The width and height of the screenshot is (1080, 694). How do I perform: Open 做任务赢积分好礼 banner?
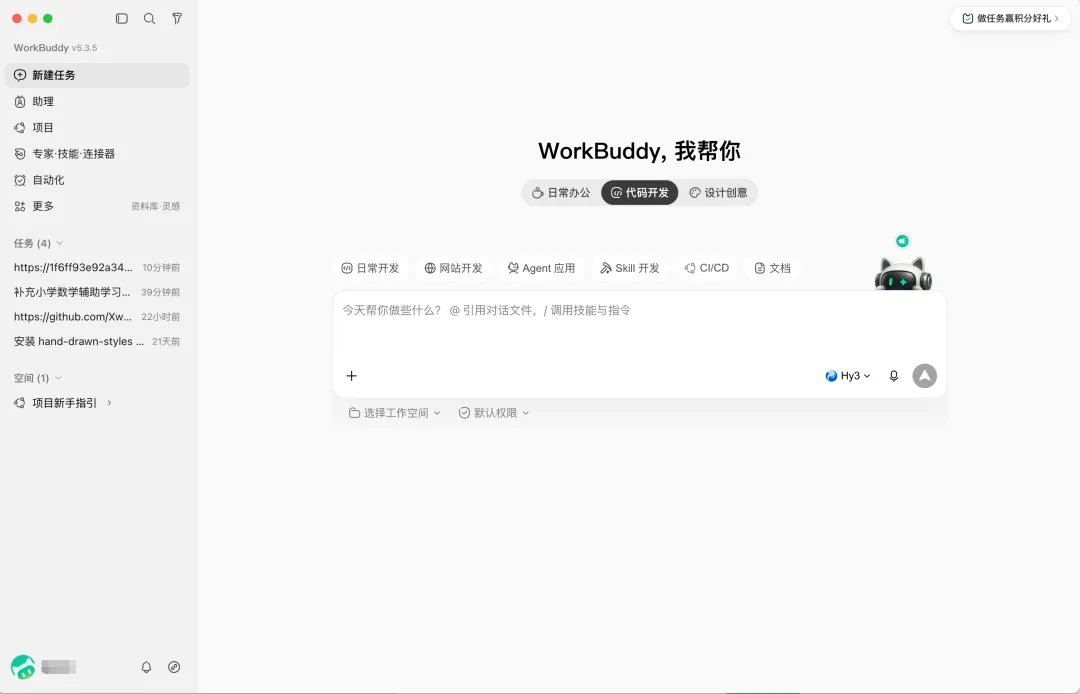(1010, 19)
